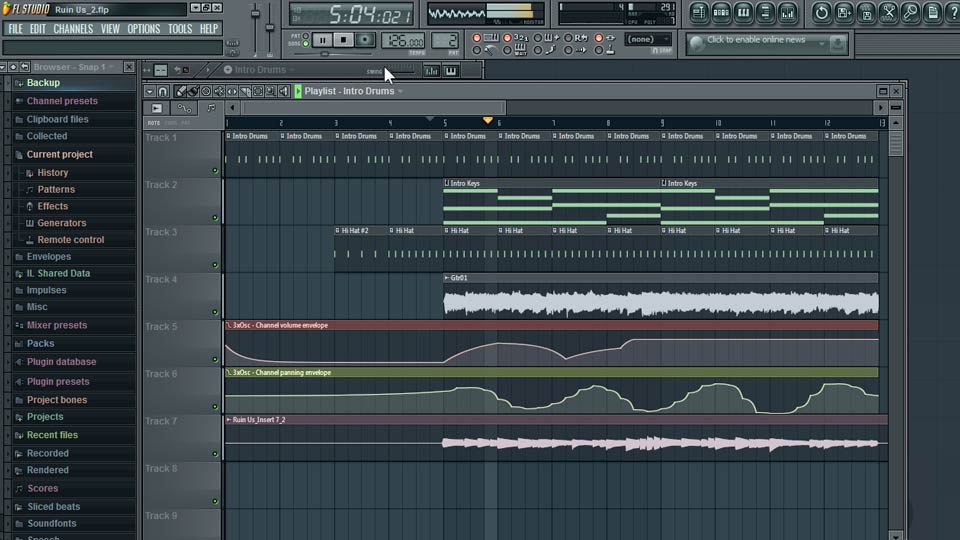Click the step sequencer icon in the toolbar
The height and width of the screenshot is (540, 960).
point(720,13)
